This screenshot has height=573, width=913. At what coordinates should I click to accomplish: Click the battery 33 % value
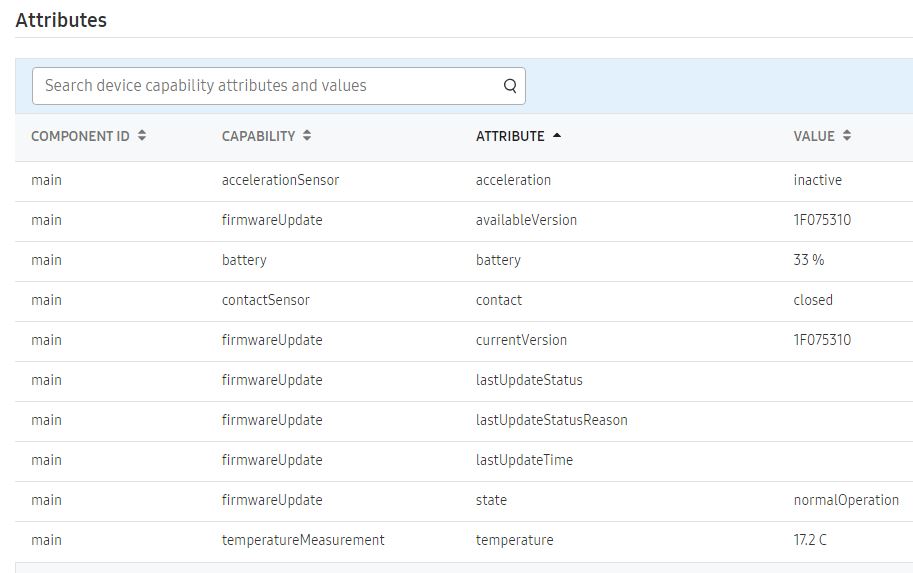(x=809, y=260)
